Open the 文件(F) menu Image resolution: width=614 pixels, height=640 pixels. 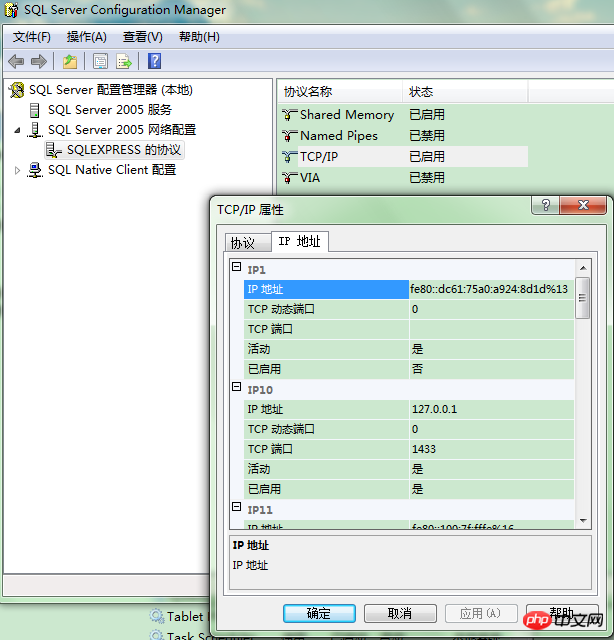pyautogui.click(x=31, y=37)
